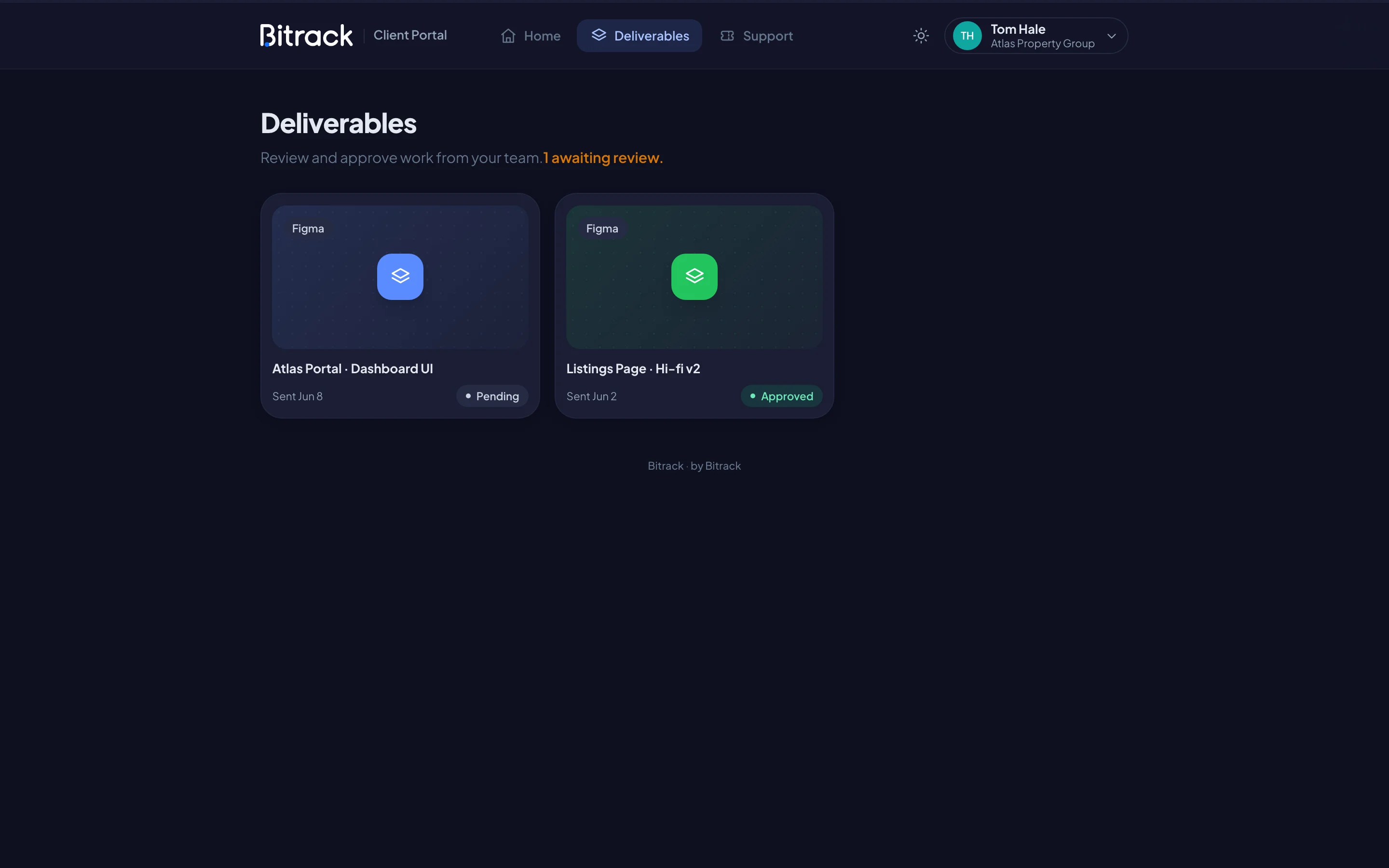Image resolution: width=1389 pixels, height=868 pixels.
Task: Click the Figma tag on Atlas Portal card
Action: [308, 229]
